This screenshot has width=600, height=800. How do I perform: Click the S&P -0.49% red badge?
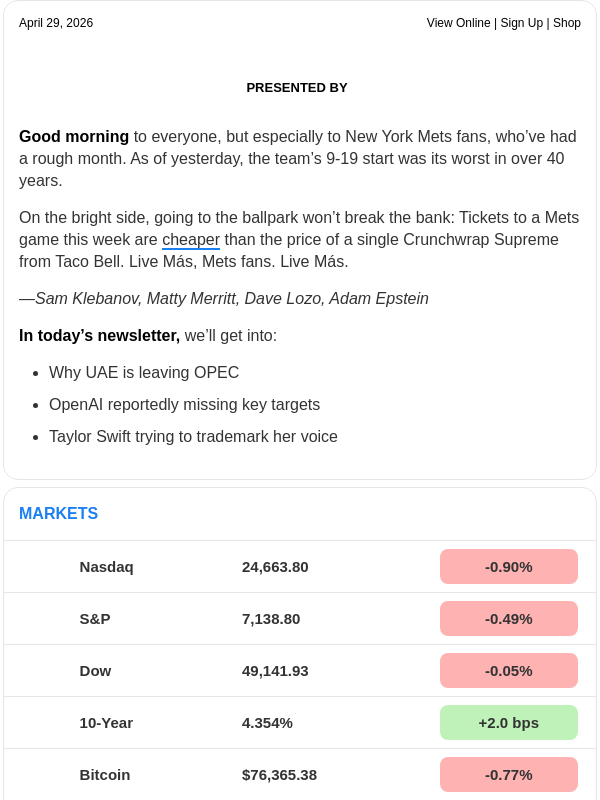tap(508, 619)
